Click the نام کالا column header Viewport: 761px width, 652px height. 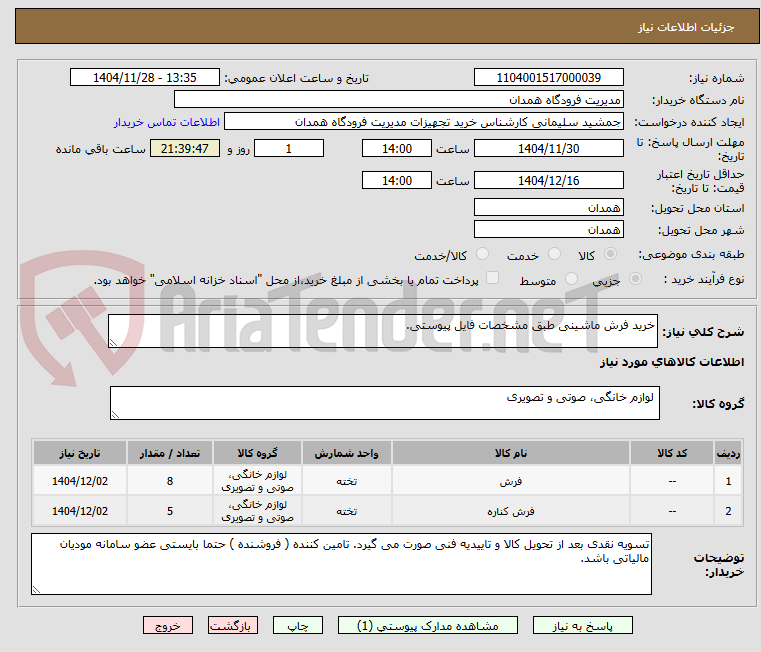(511, 453)
